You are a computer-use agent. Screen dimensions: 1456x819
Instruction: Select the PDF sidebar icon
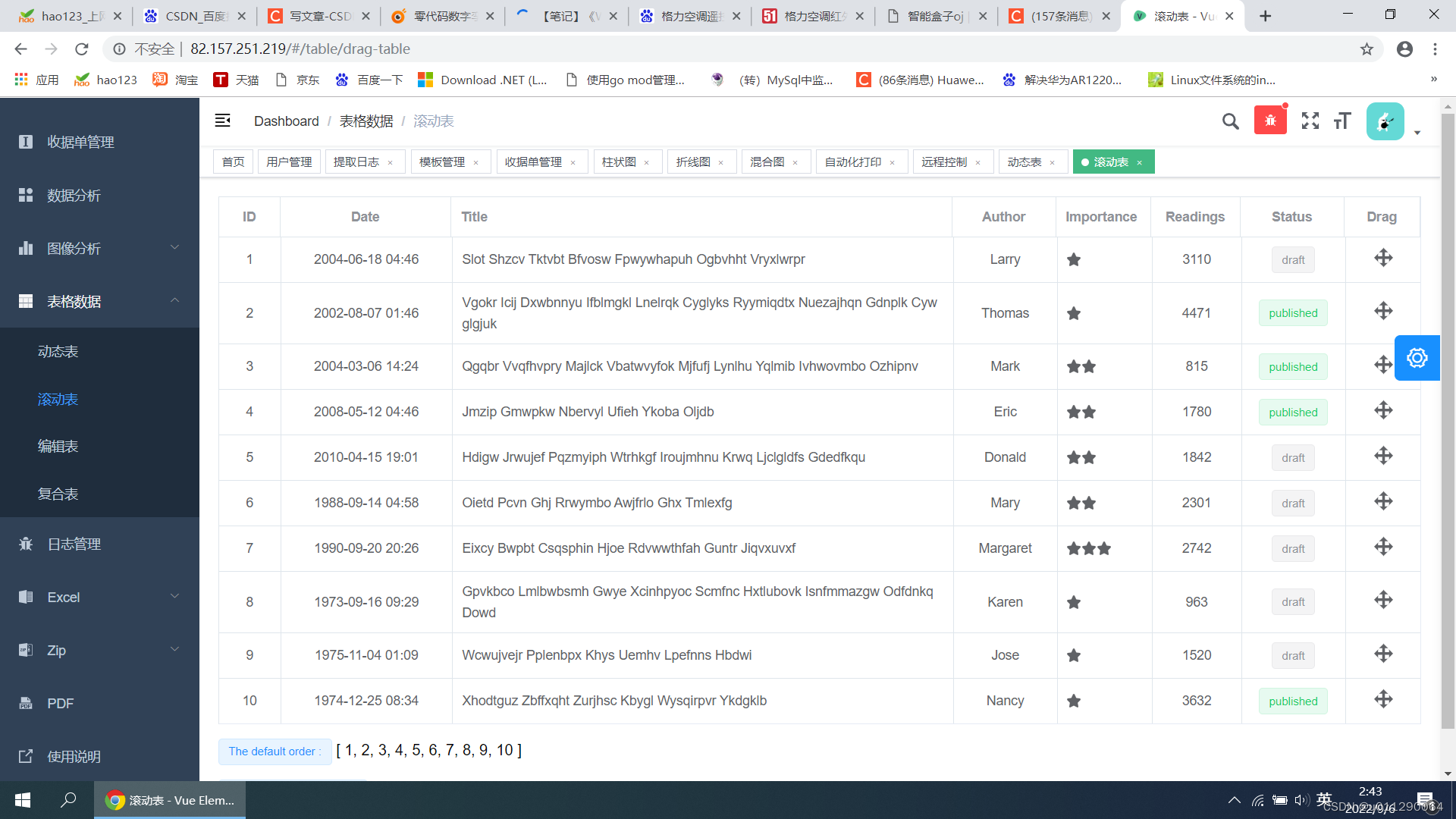point(25,703)
